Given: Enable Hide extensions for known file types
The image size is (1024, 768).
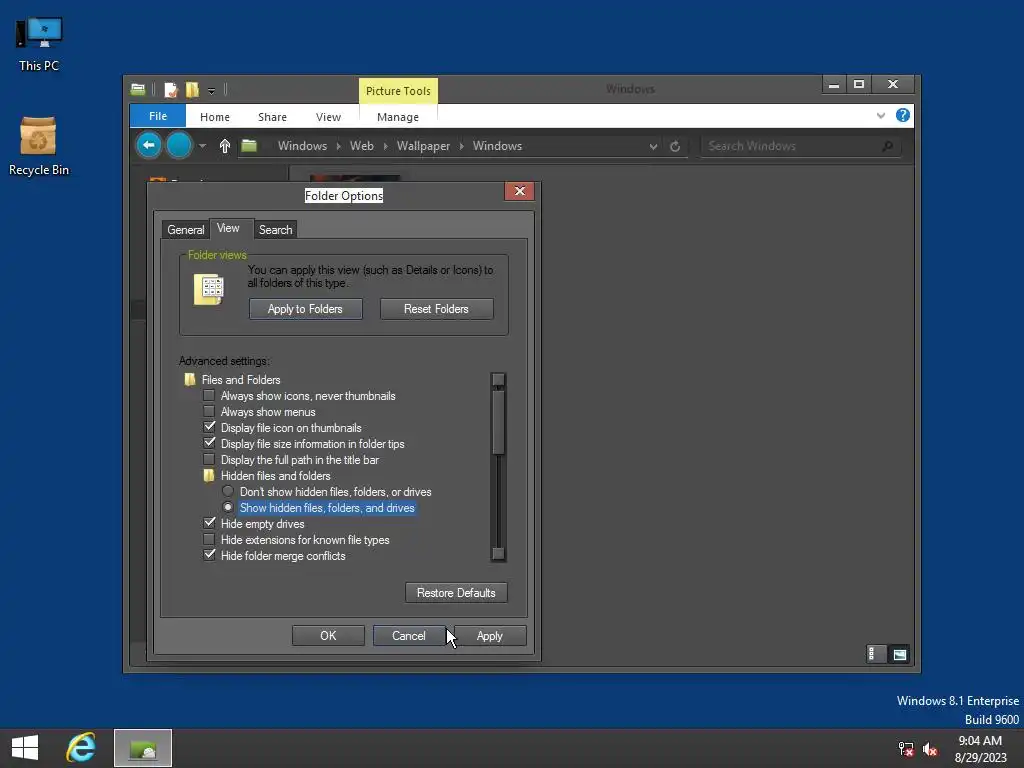Looking at the screenshot, I should click(209, 539).
